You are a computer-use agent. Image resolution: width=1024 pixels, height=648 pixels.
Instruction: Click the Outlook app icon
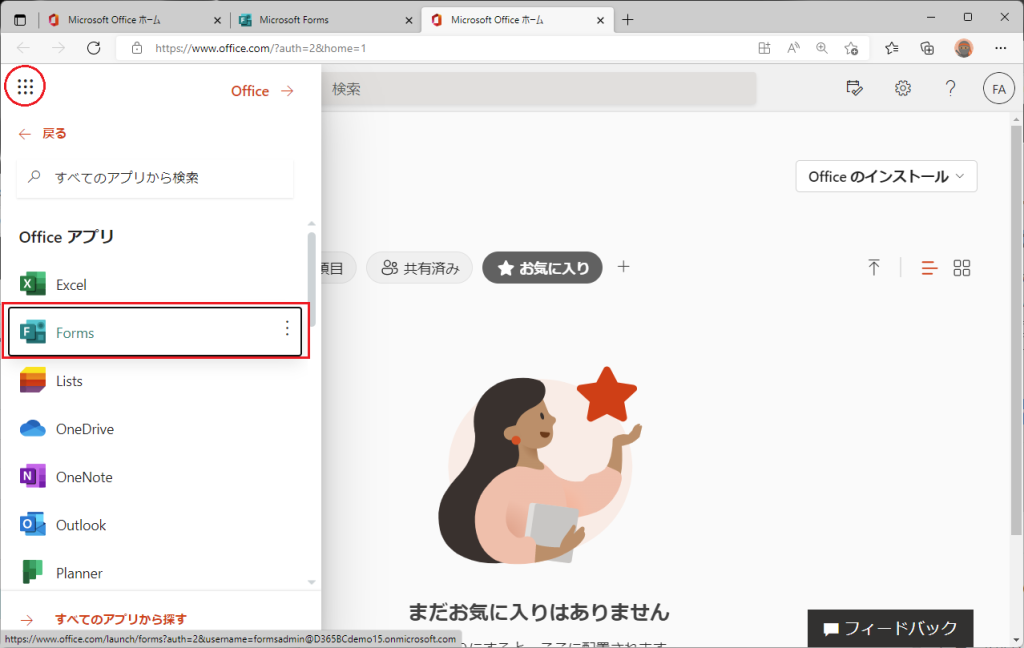click(x=33, y=525)
